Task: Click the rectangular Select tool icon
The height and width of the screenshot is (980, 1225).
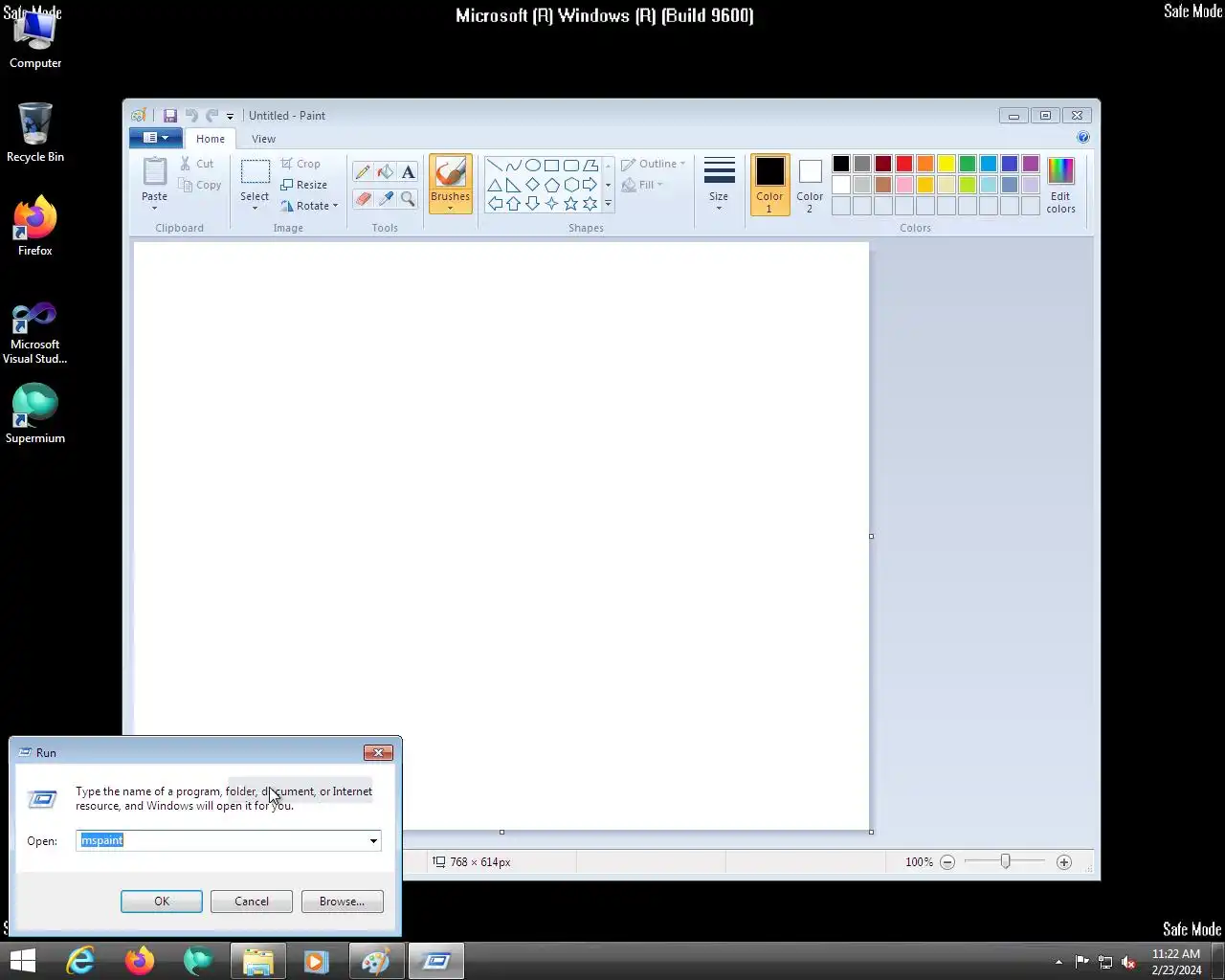Action: pos(255,172)
